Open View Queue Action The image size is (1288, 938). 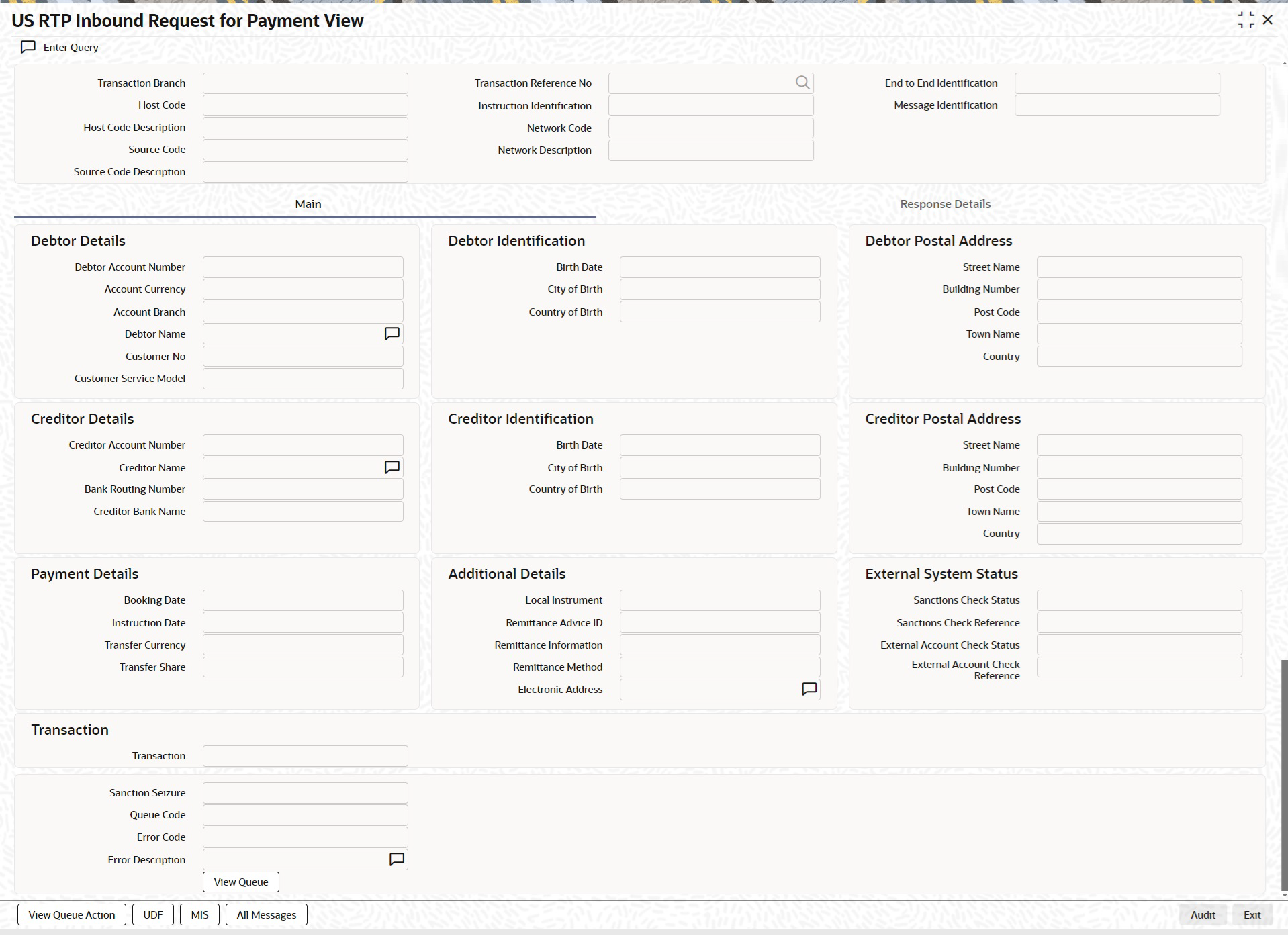(72, 914)
